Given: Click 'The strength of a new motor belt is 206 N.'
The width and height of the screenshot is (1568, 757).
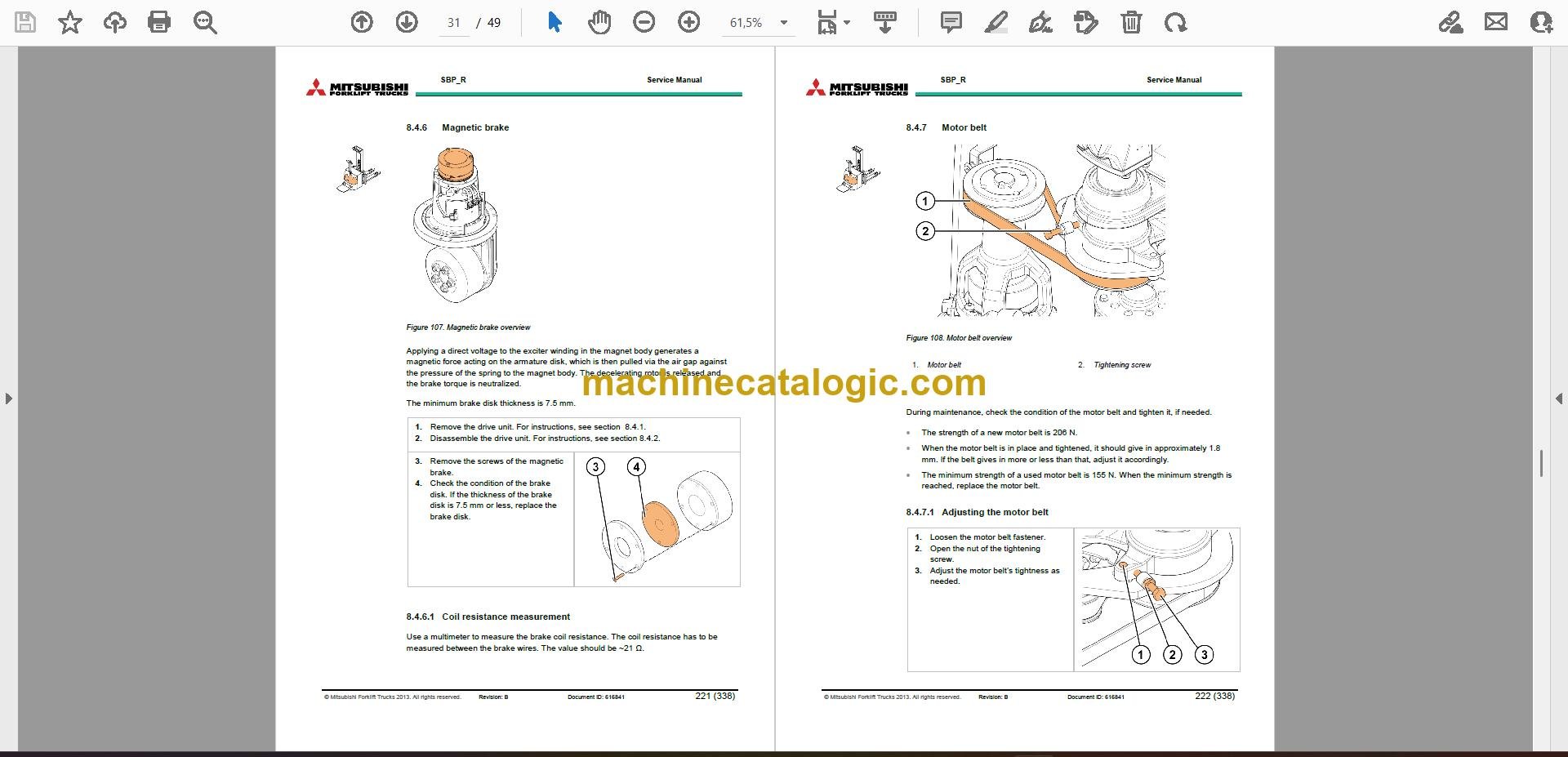Looking at the screenshot, I should (x=999, y=433).
